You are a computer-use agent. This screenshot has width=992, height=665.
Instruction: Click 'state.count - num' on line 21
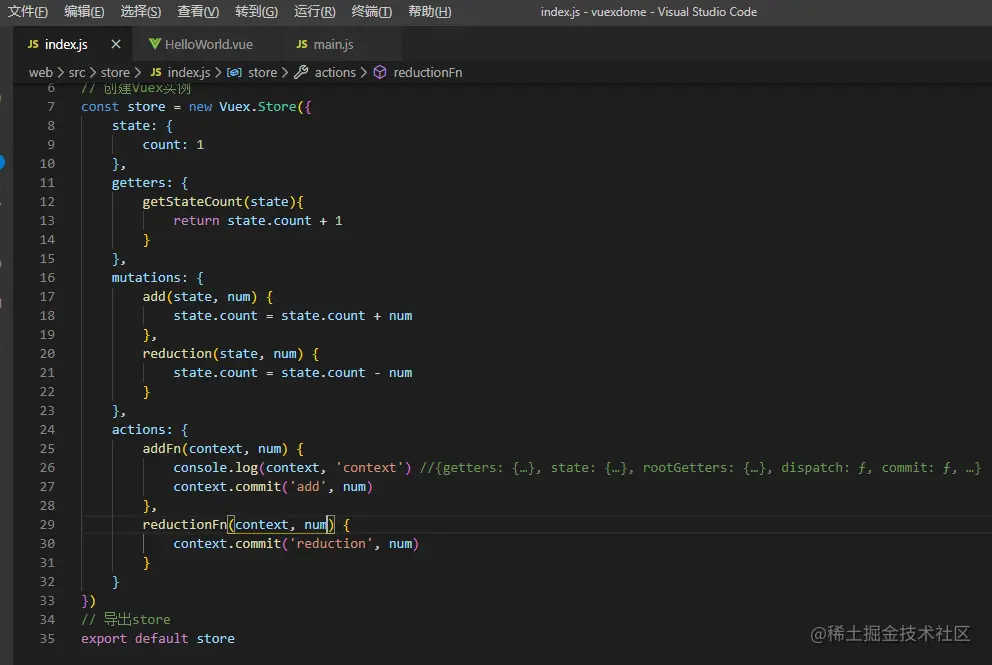coord(347,372)
